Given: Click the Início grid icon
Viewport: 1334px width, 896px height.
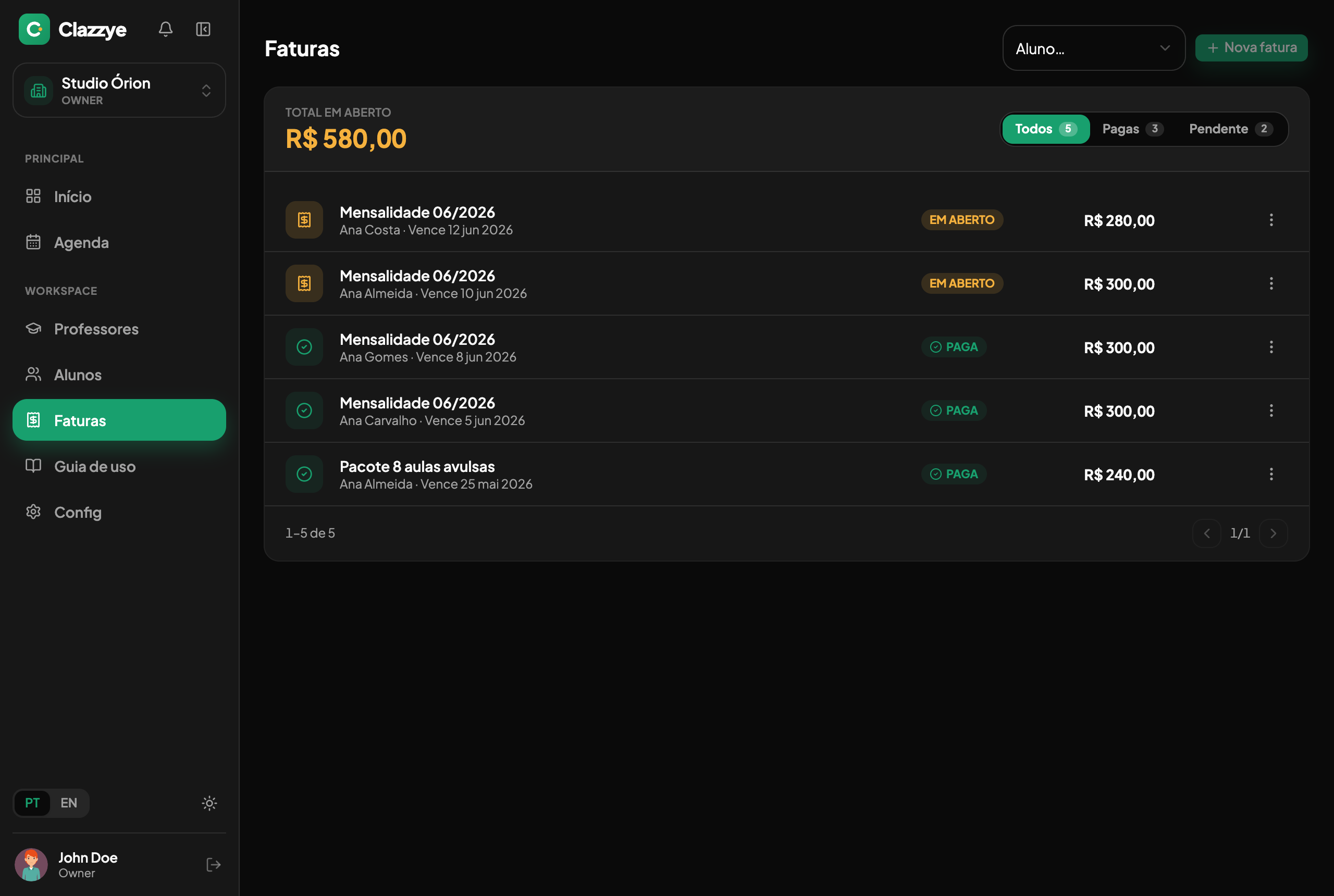Looking at the screenshot, I should click(x=33, y=196).
